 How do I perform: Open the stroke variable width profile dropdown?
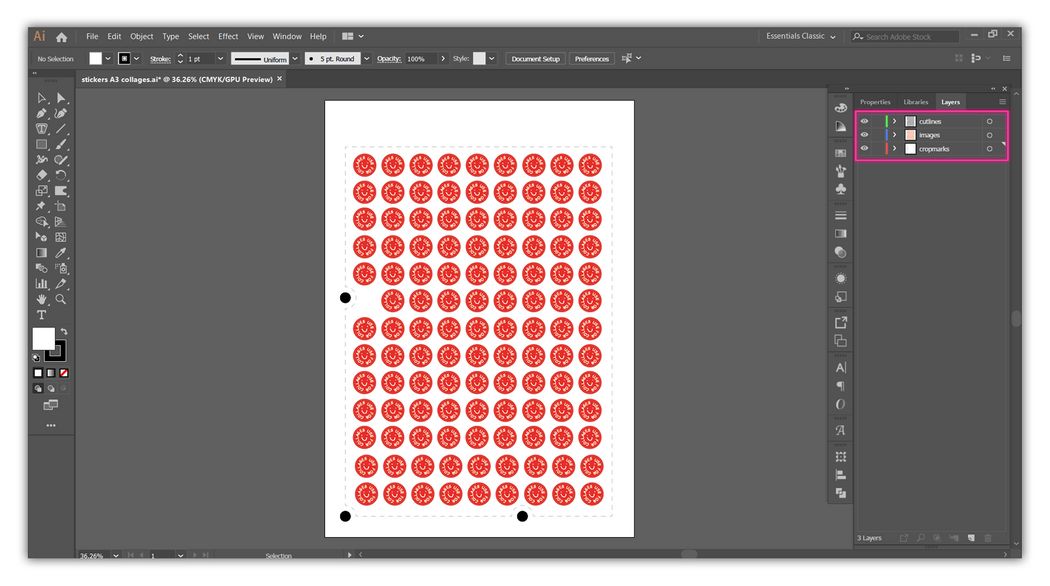(294, 58)
